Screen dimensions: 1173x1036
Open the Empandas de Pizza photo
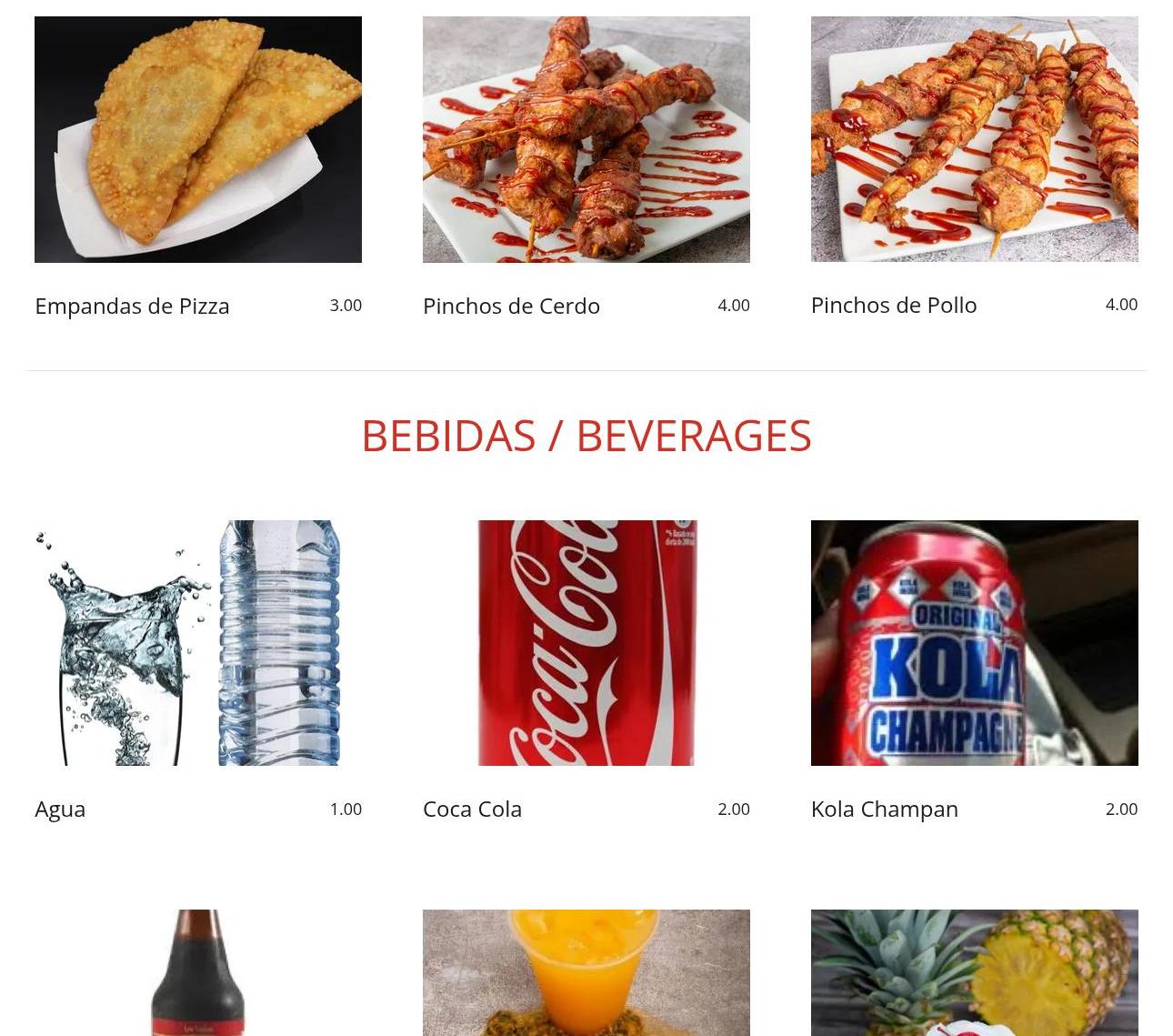click(198, 139)
